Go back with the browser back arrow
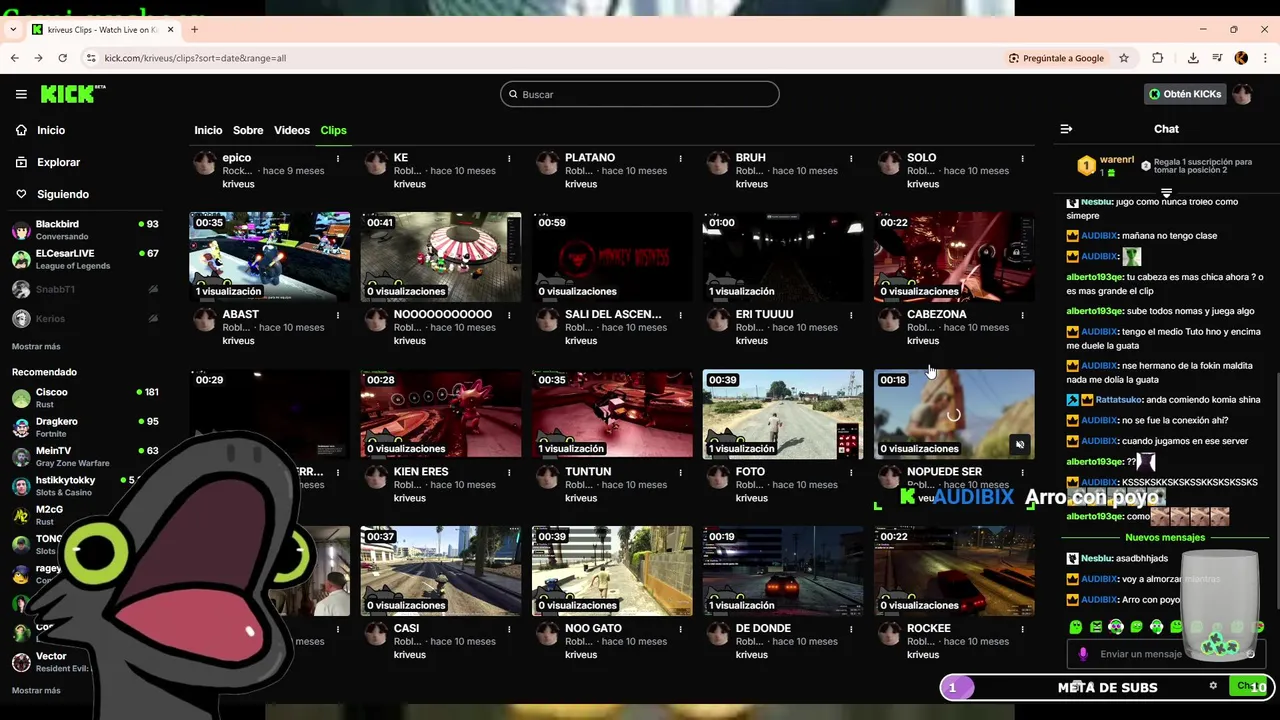This screenshot has height=720, width=1280. [14, 58]
